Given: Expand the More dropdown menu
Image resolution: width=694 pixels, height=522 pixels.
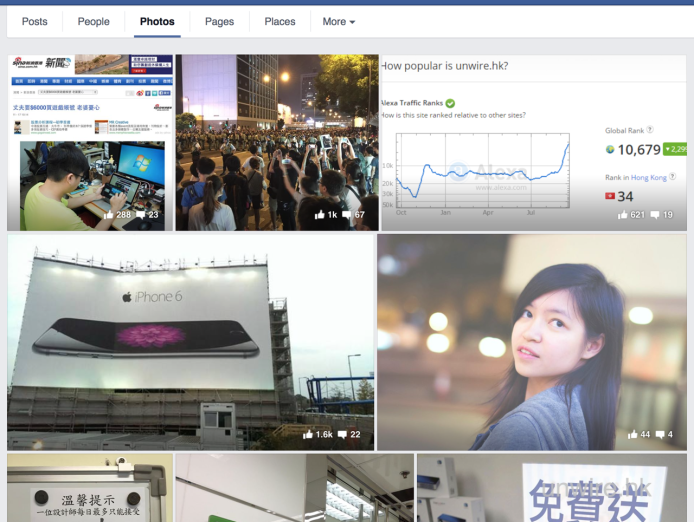Looking at the screenshot, I should (339, 21).
